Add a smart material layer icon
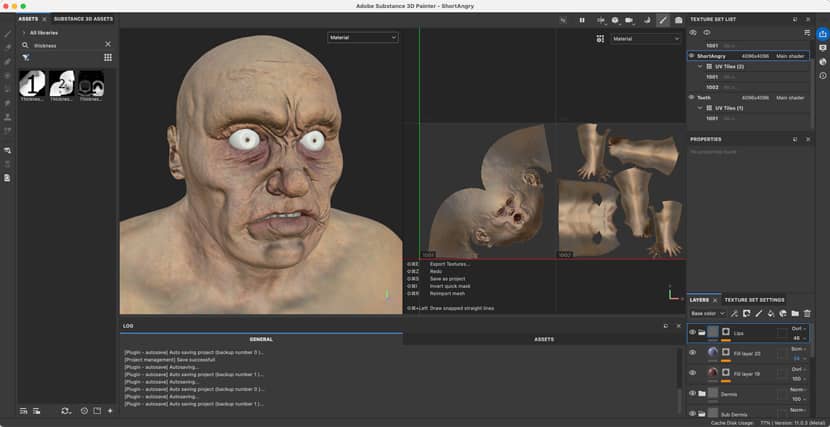Image resolution: width=830 pixels, height=427 pixels. click(783, 314)
